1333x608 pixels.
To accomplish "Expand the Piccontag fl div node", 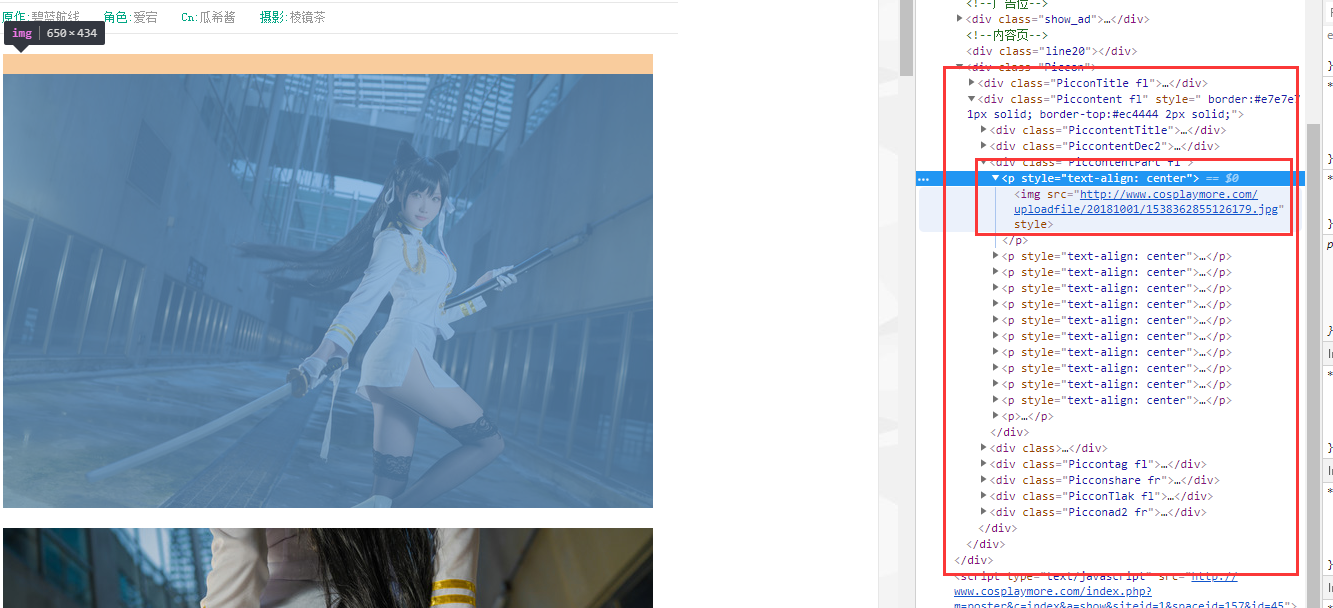I will (985, 464).
